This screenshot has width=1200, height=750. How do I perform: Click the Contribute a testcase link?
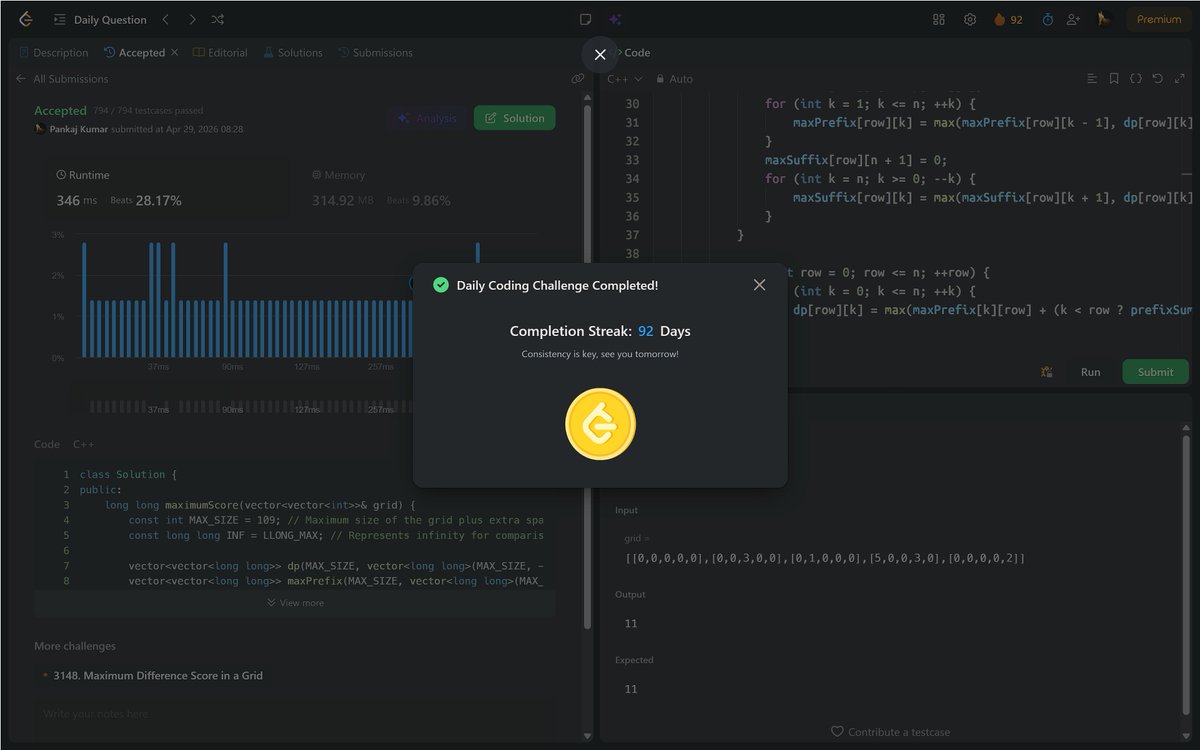click(x=890, y=732)
